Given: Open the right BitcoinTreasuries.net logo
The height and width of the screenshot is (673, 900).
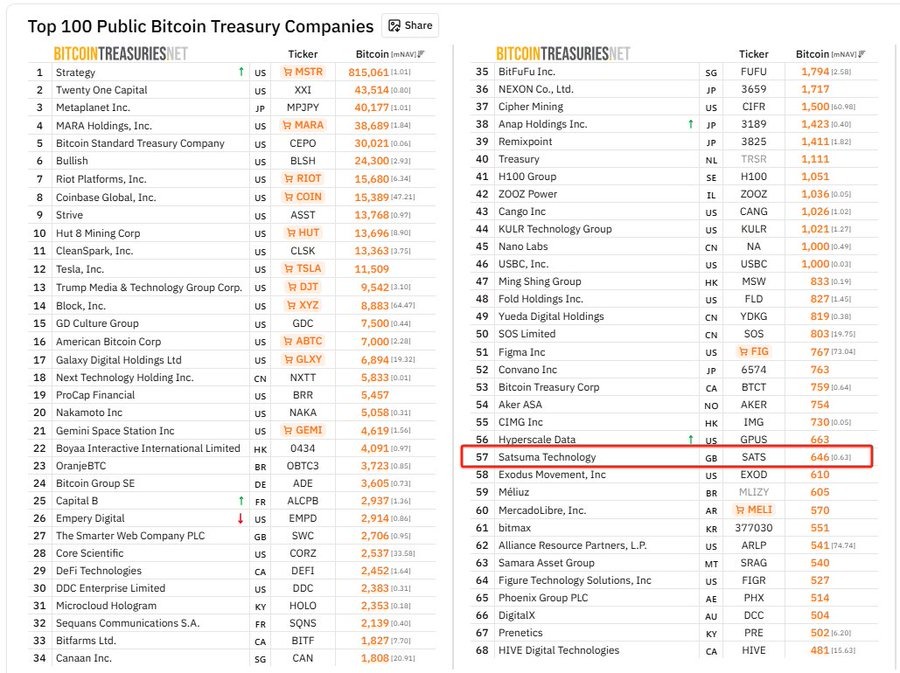Looking at the screenshot, I should pyautogui.click(x=563, y=54).
